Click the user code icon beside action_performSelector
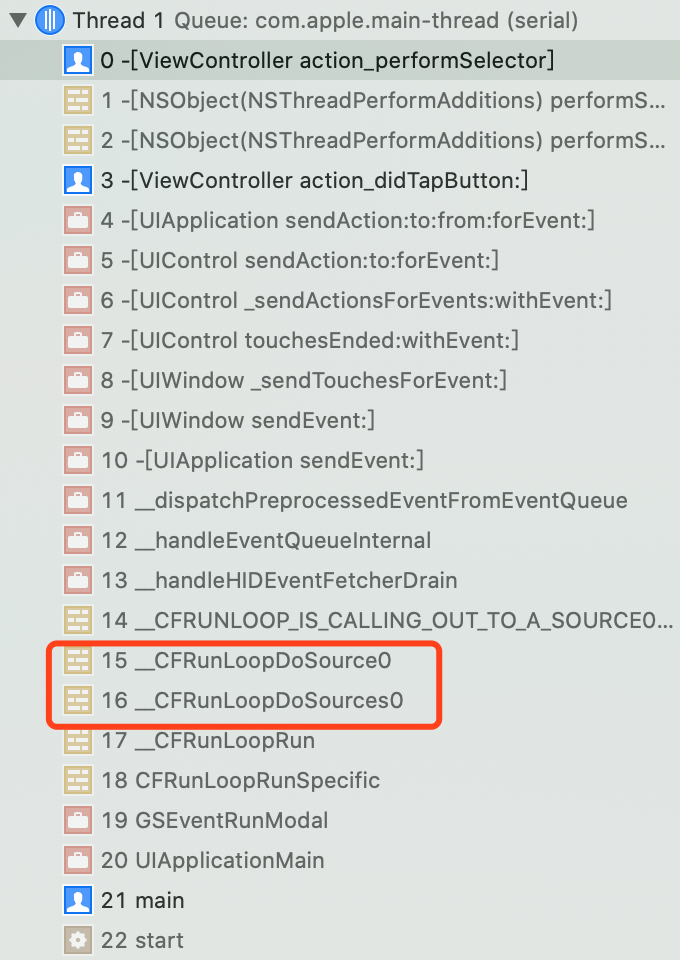The height and width of the screenshot is (960, 680). (x=77, y=60)
